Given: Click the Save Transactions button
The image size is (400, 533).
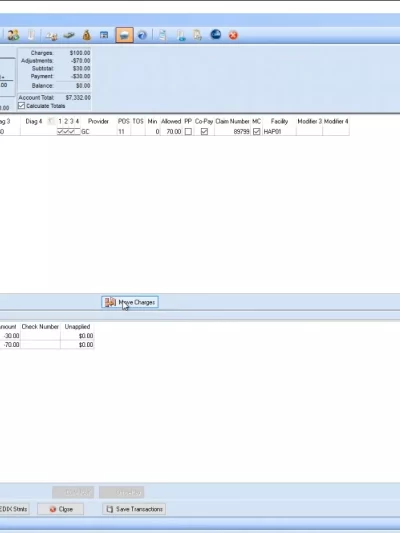Looking at the screenshot, I should pyautogui.click(x=134, y=509).
